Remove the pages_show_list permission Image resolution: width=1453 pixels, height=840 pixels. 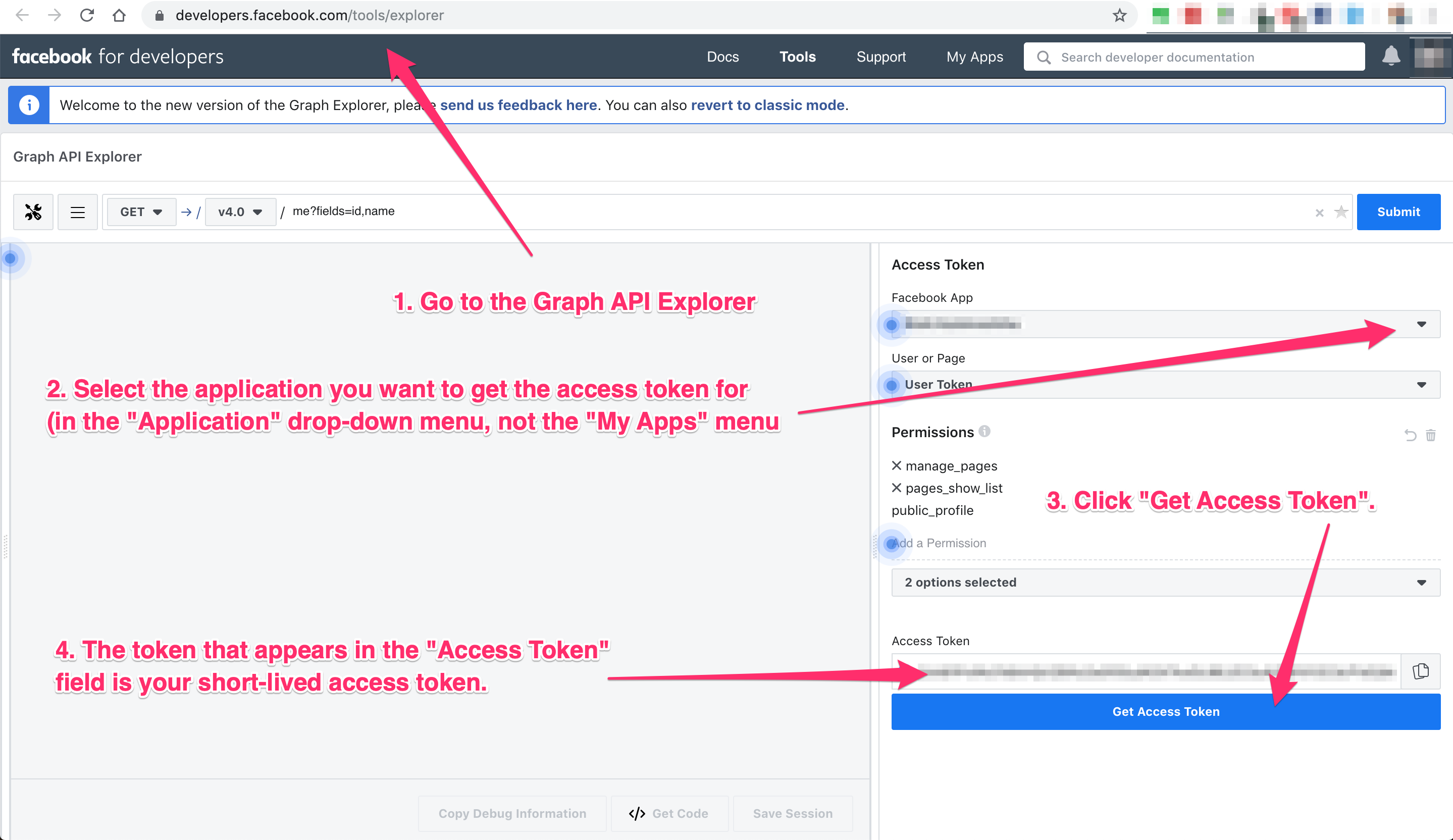[897, 488]
